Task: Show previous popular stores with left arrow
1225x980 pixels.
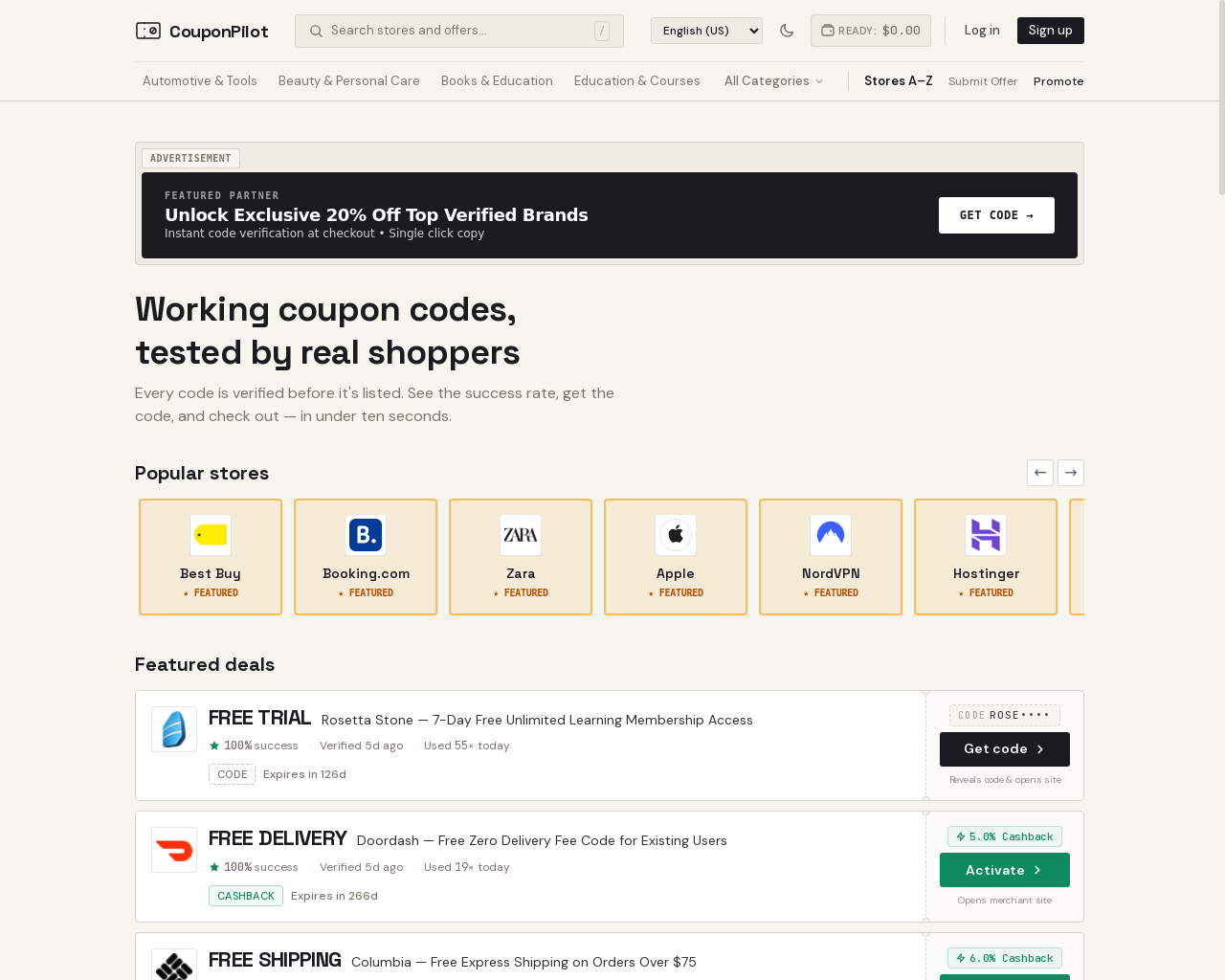Action: point(1040,473)
